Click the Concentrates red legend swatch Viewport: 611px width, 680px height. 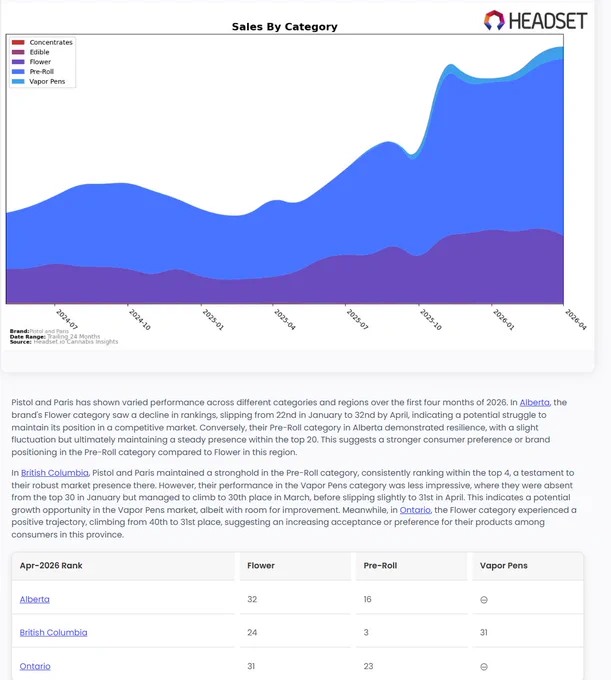click(18, 42)
